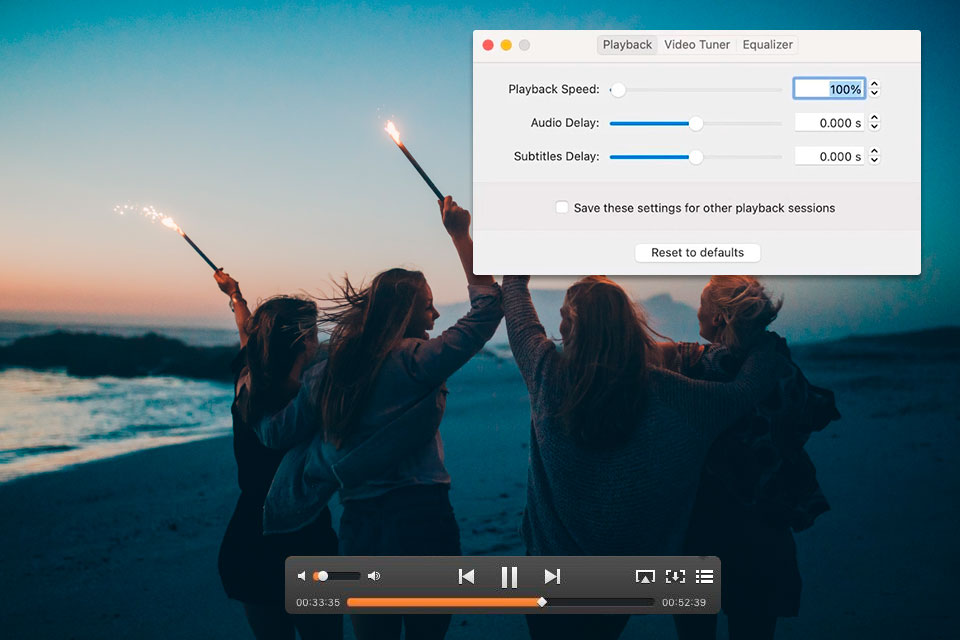
Task: Skip to the previous track
Action: click(466, 576)
